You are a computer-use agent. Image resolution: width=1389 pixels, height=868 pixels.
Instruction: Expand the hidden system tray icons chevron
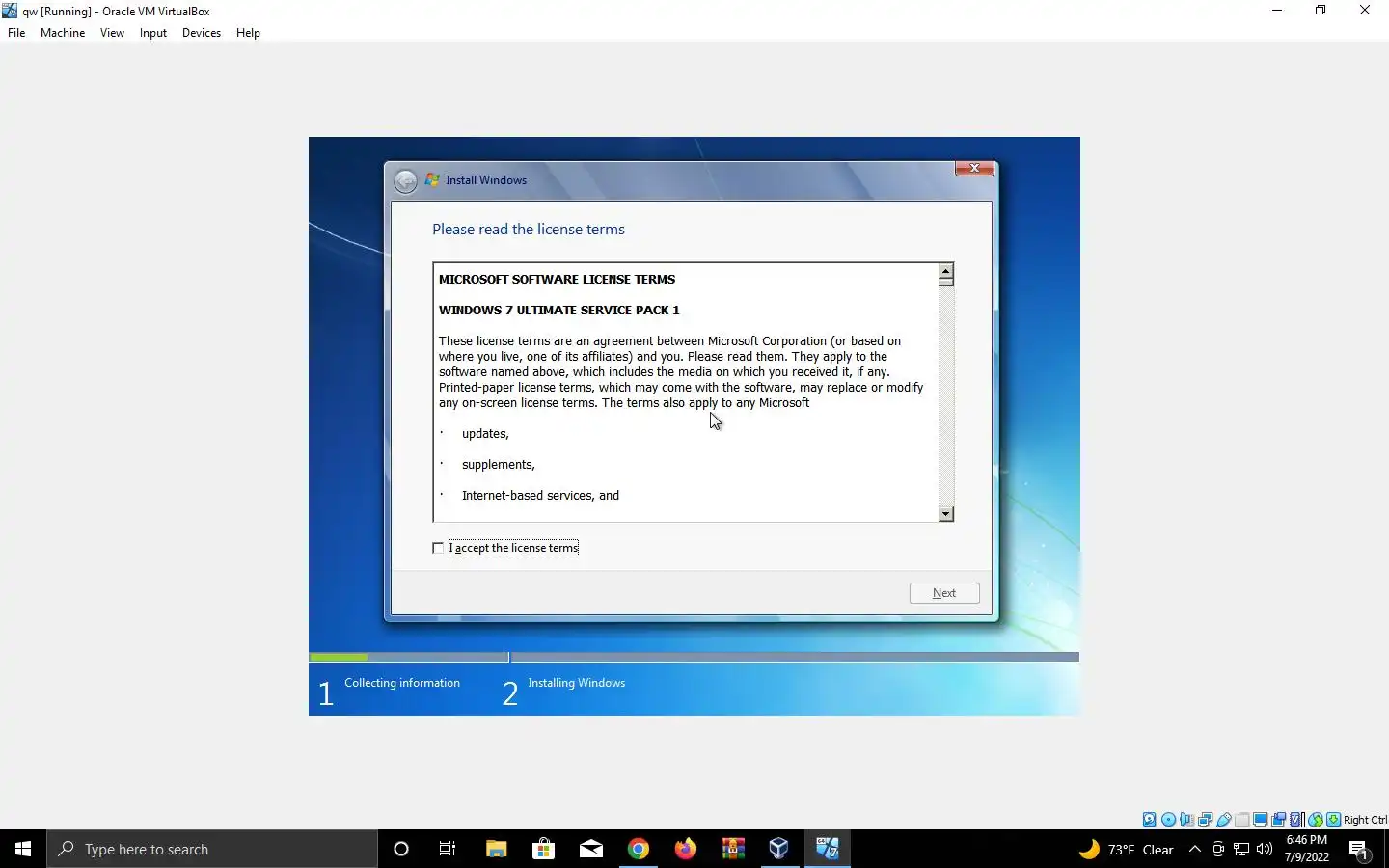[x=1195, y=849]
